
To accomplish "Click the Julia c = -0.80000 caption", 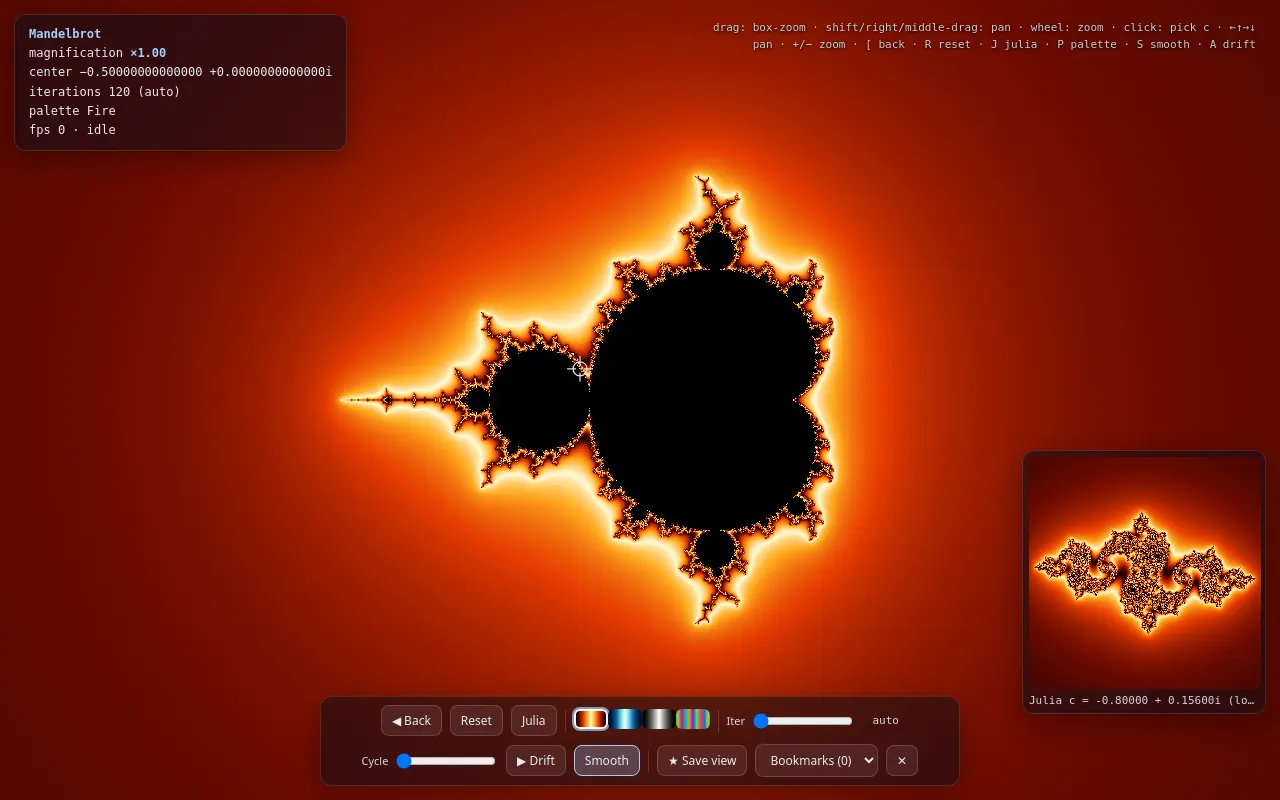I will 1142,700.
